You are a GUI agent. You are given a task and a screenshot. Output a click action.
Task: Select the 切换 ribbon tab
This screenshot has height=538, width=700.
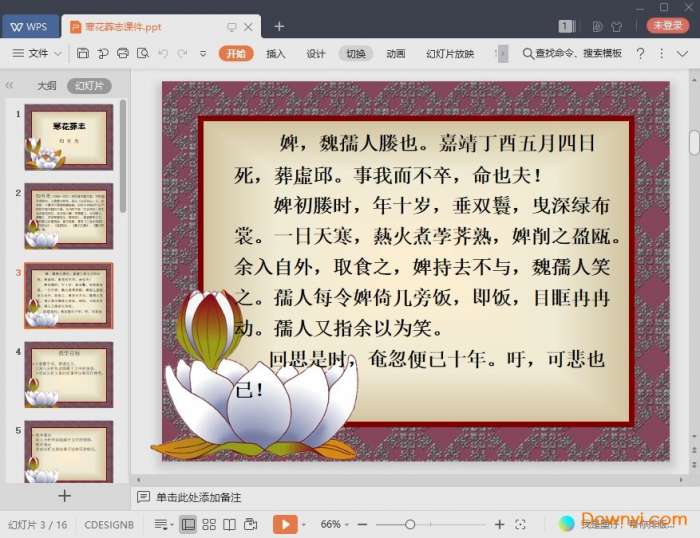tap(356, 54)
